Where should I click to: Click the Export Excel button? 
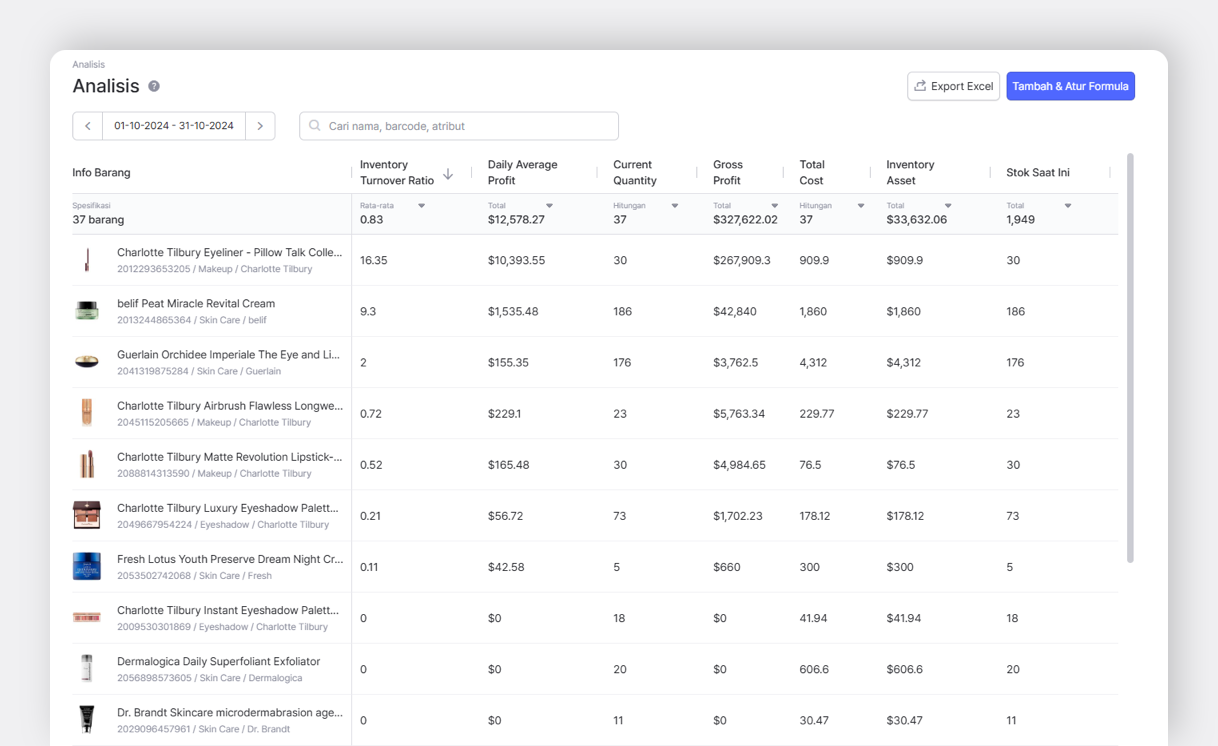pos(953,86)
